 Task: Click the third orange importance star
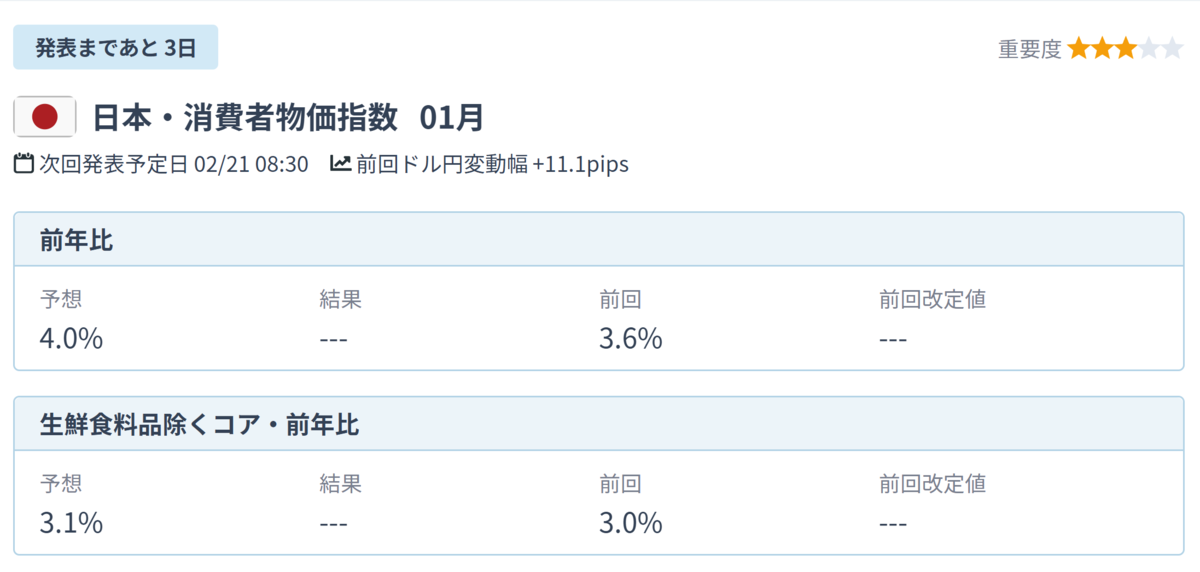pyautogui.click(x=1125, y=48)
